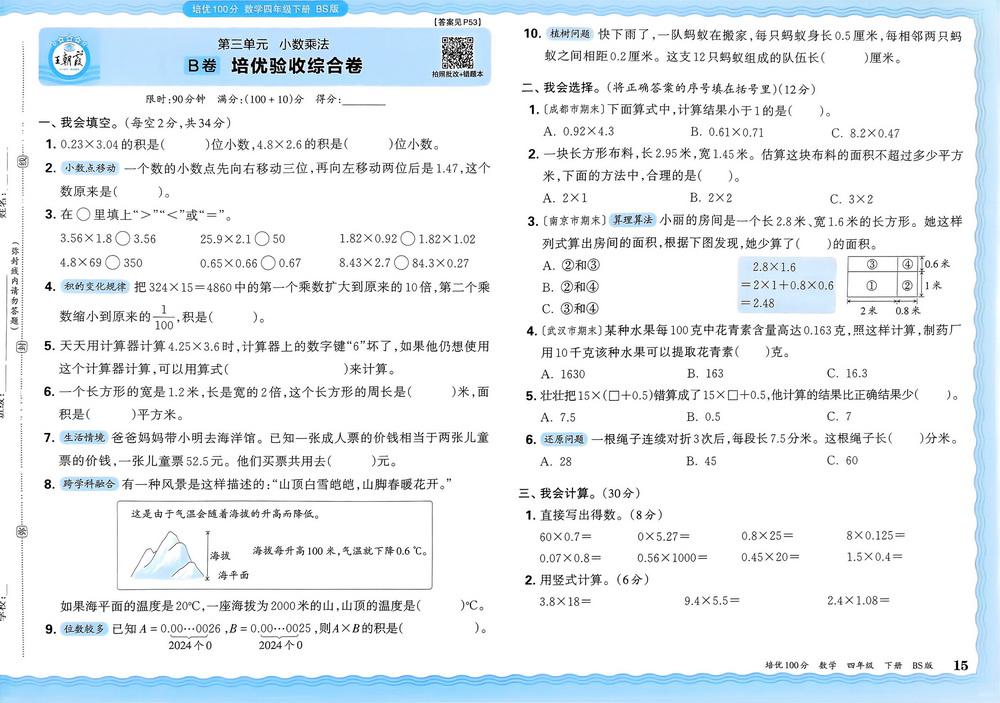Image resolution: width=1000 pixels, height=703 pixels.
Task: Click the 答案见P53 note
Action: 457,22
